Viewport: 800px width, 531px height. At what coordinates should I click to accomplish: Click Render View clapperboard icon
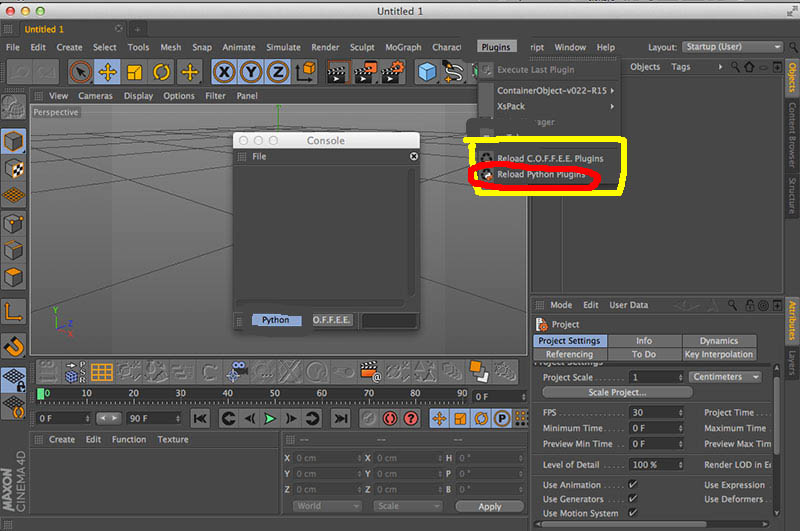click(x=338, y=72)
